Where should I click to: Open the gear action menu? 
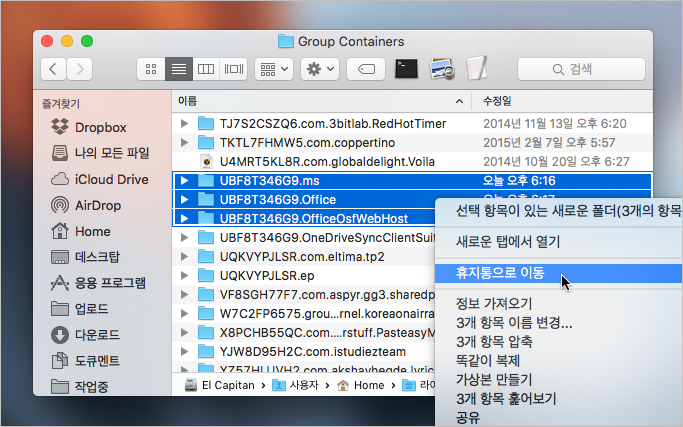pyautogui.click(x=320, y=69)
